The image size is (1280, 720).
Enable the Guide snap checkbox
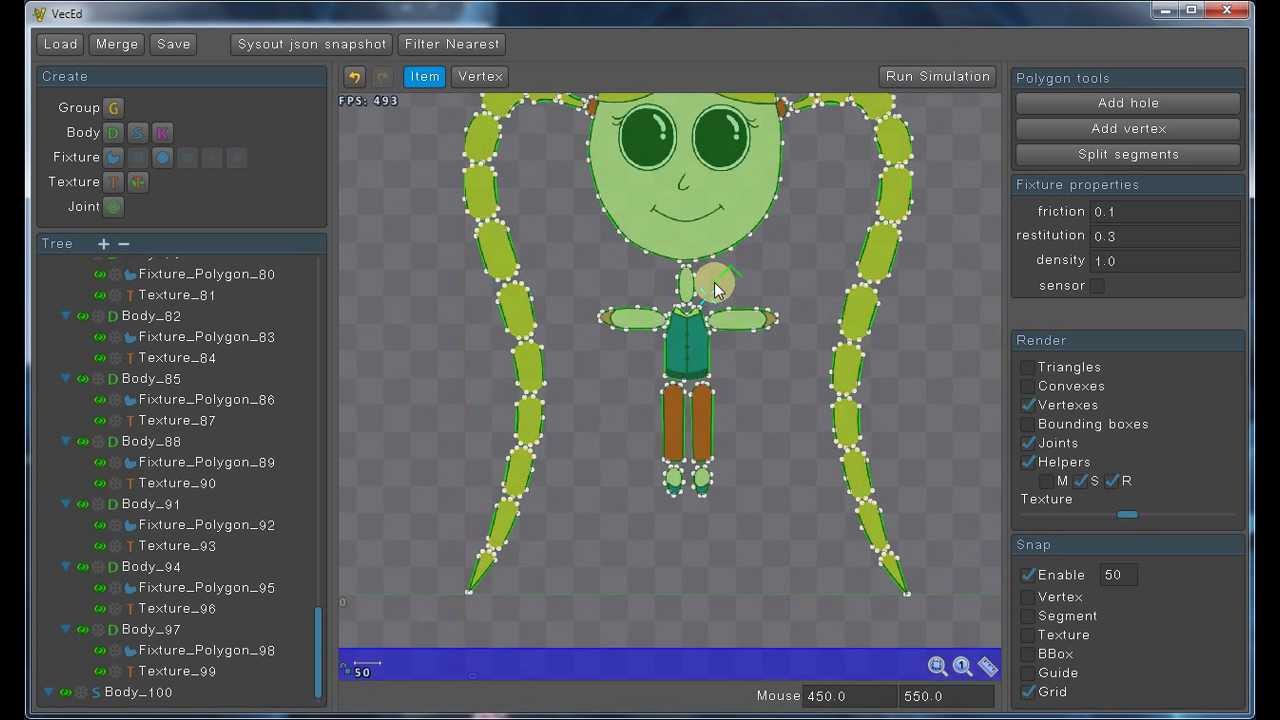[x=1028, y=673]
